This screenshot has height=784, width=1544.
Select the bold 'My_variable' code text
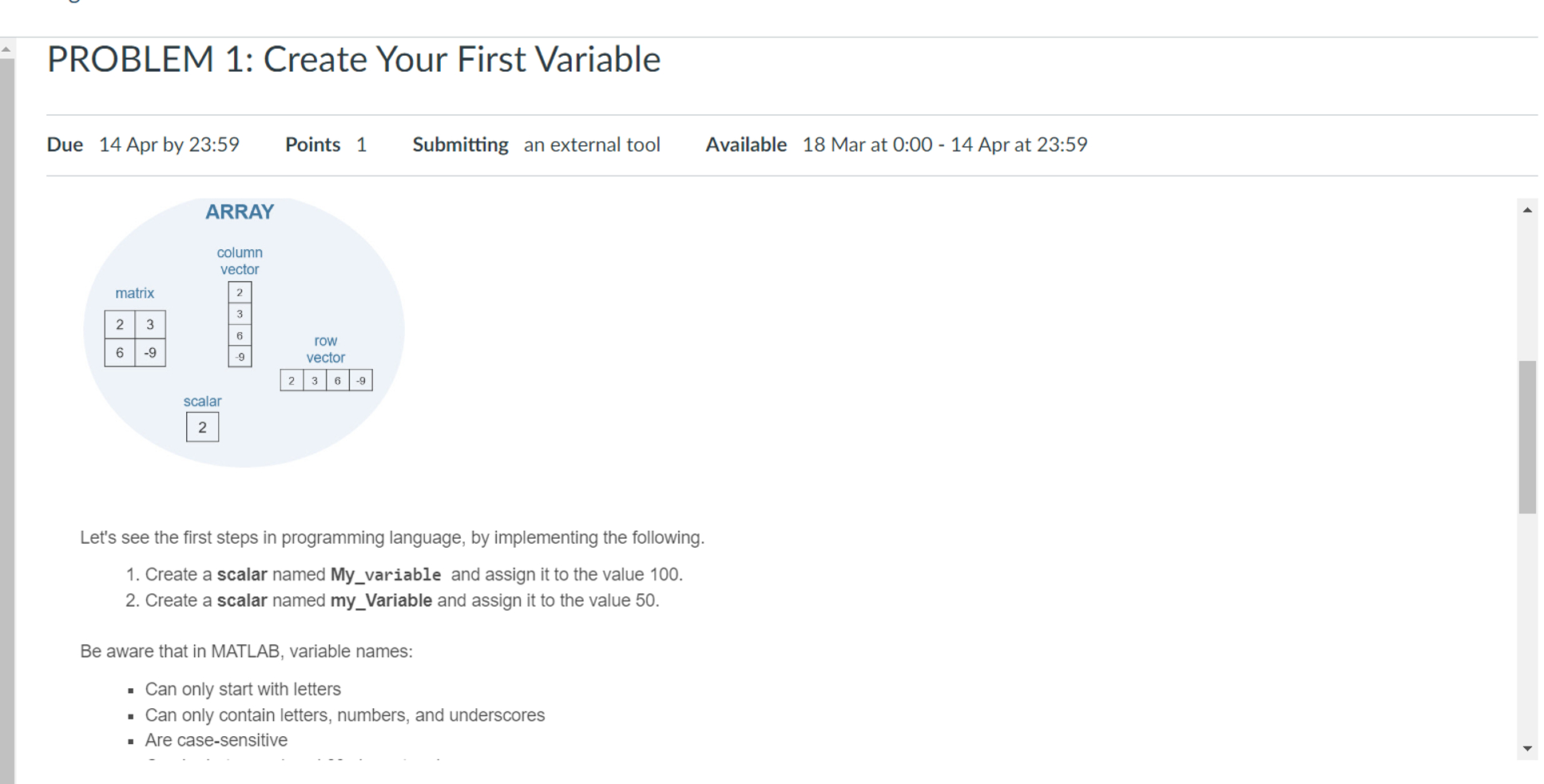pos(387,574)
